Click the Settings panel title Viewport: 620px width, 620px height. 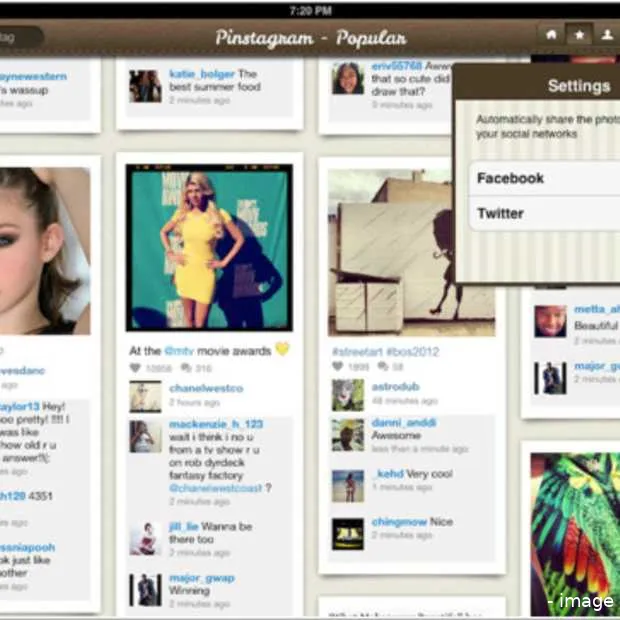579,86
